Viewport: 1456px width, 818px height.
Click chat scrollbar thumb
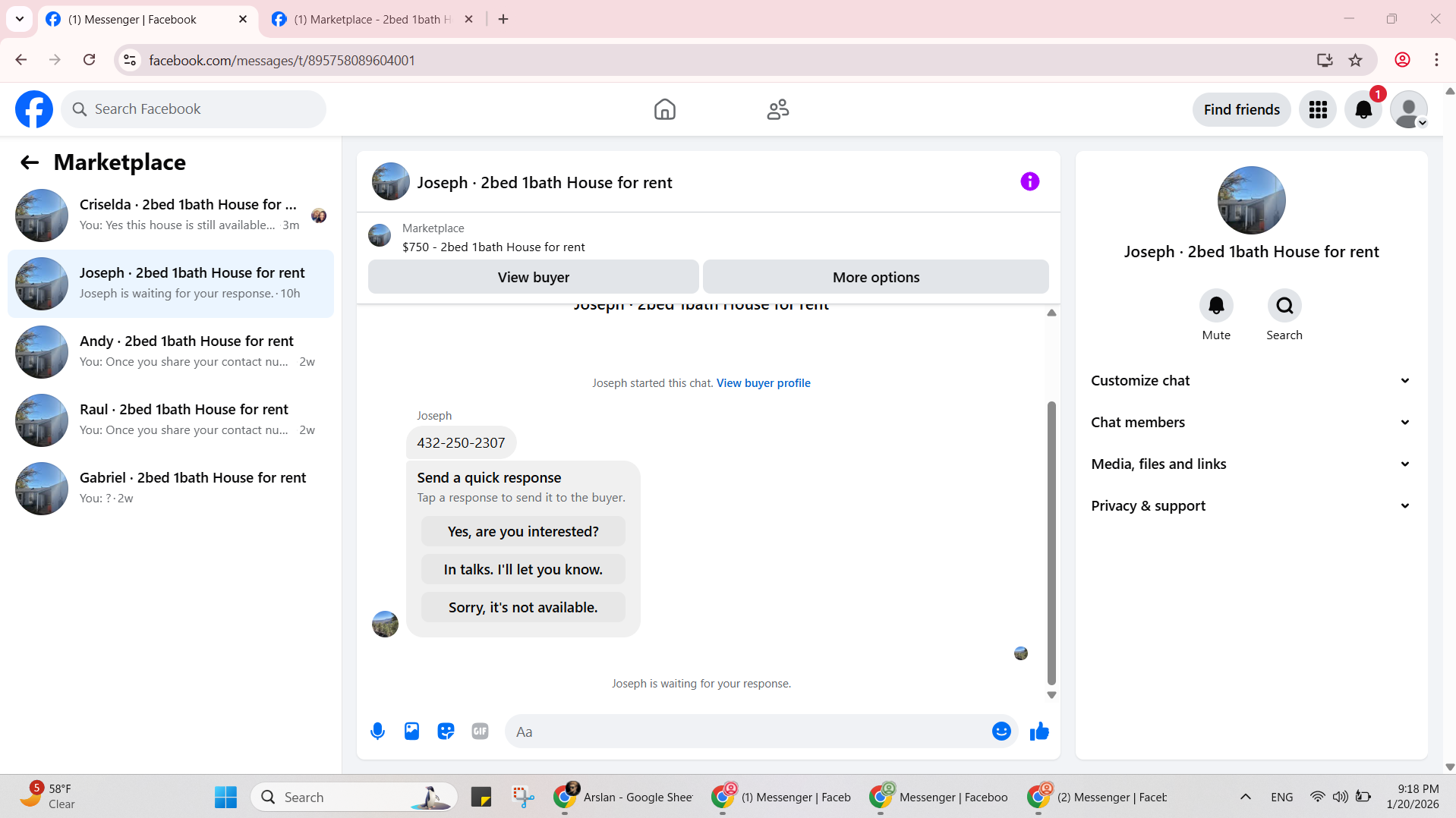click(1051, 543)
